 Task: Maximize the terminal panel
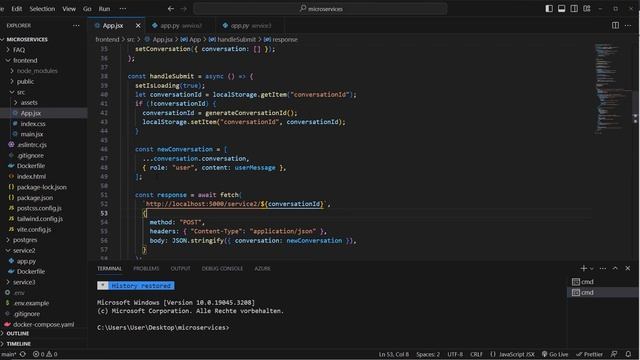[x=615, y=268]
